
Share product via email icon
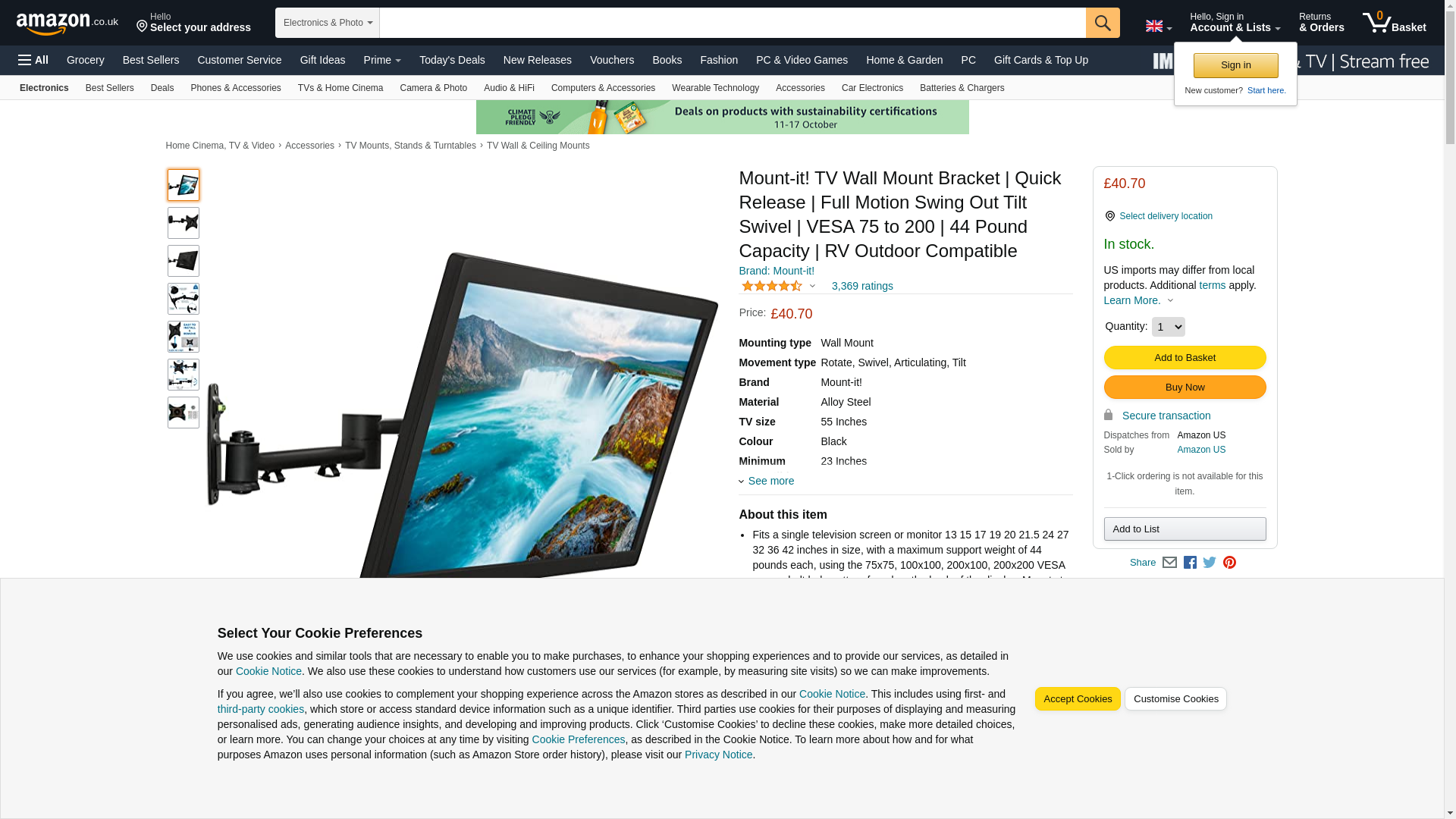pyautogui.click(x=1169, y=563)
